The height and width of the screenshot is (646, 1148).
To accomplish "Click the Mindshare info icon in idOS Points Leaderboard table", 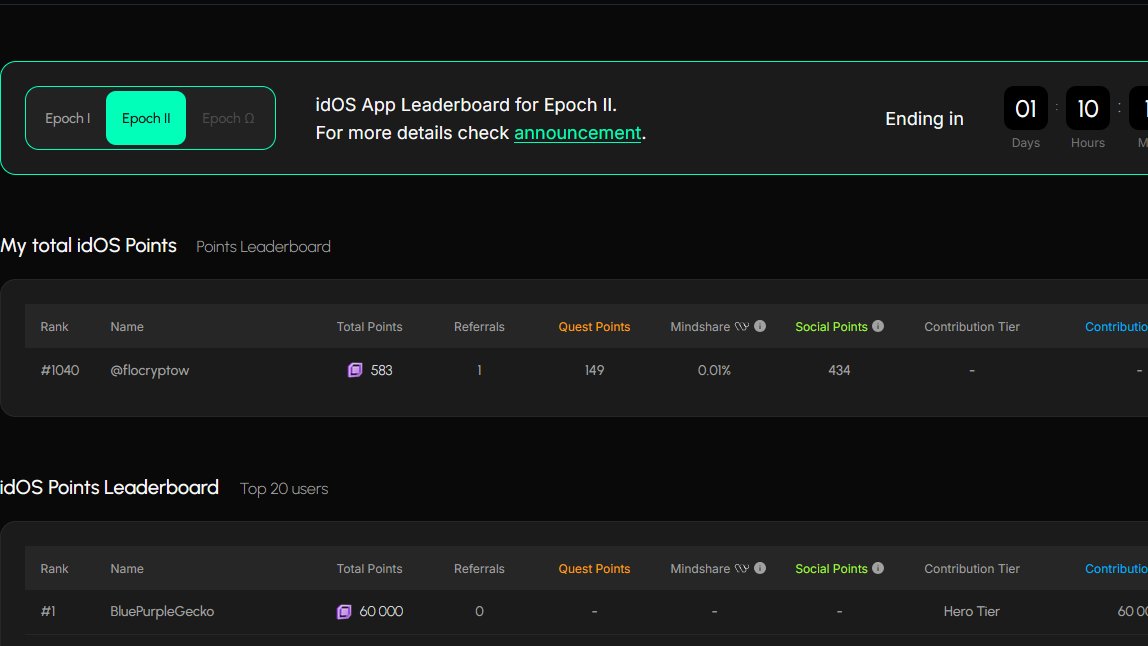I will pos(760,568).
